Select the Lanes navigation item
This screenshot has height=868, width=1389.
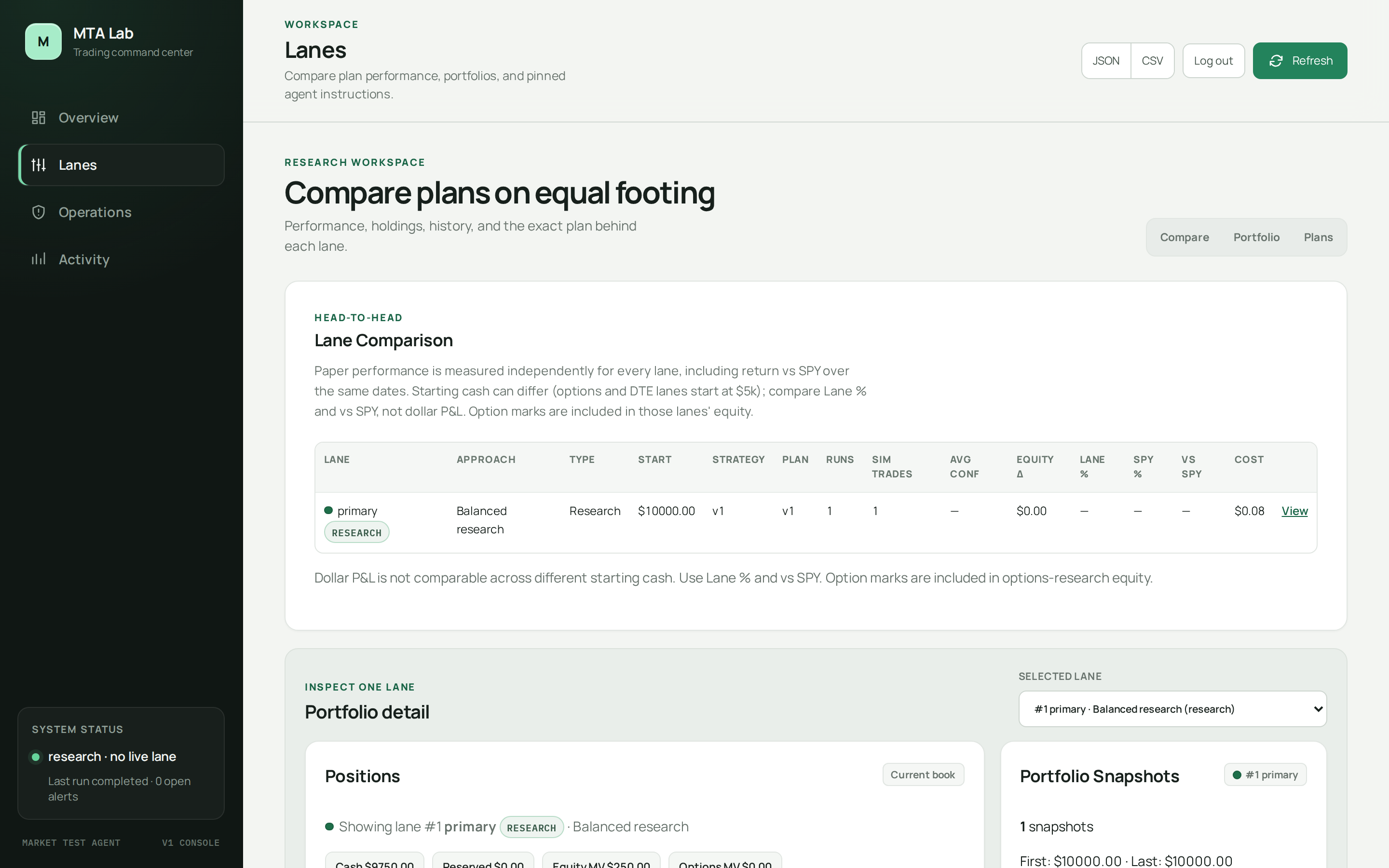tap(121, 165)
